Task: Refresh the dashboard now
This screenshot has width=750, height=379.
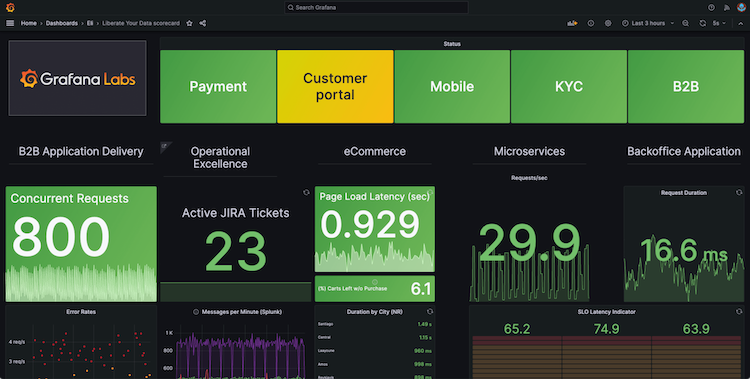Action: coord(702,23)
